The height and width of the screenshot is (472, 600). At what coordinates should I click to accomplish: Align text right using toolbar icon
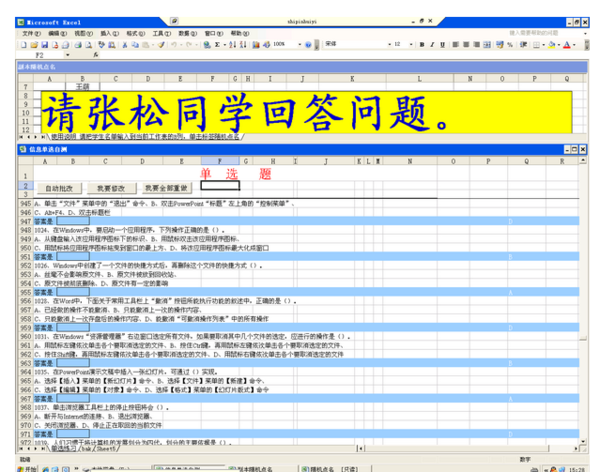pos(476,45)
